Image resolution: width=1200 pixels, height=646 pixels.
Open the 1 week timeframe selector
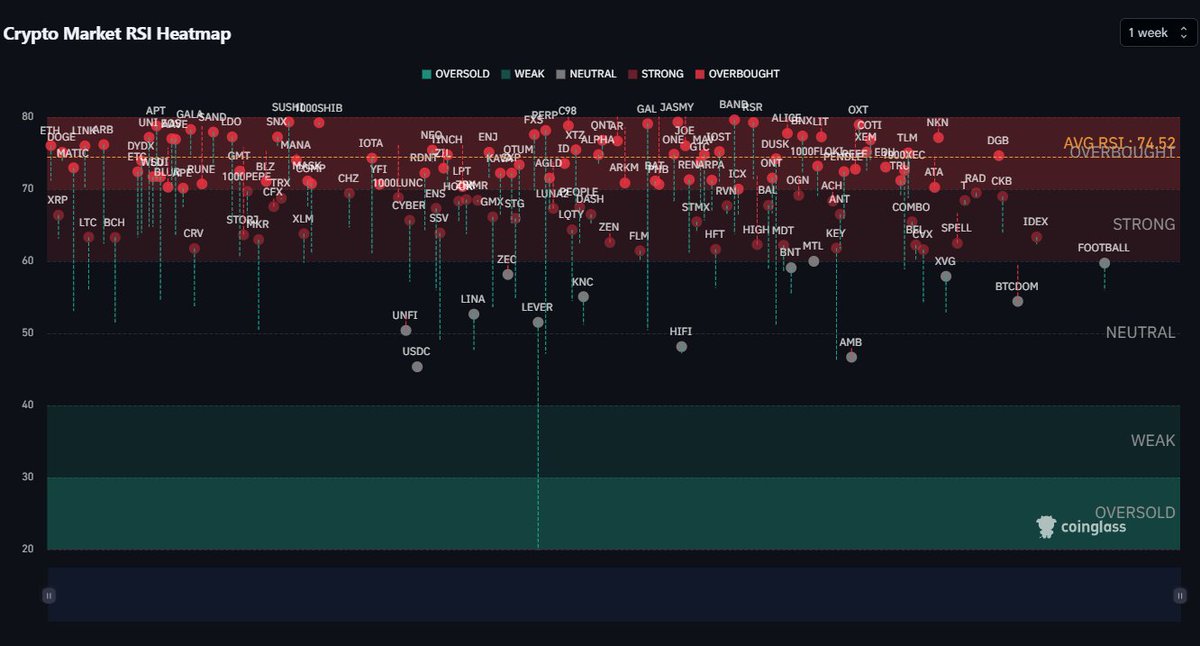pyautogui.click(x=1156, y=32)
